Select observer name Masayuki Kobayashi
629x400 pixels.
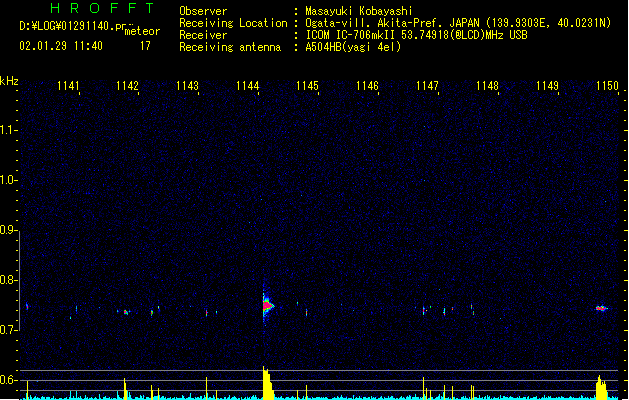coord(359,11)
